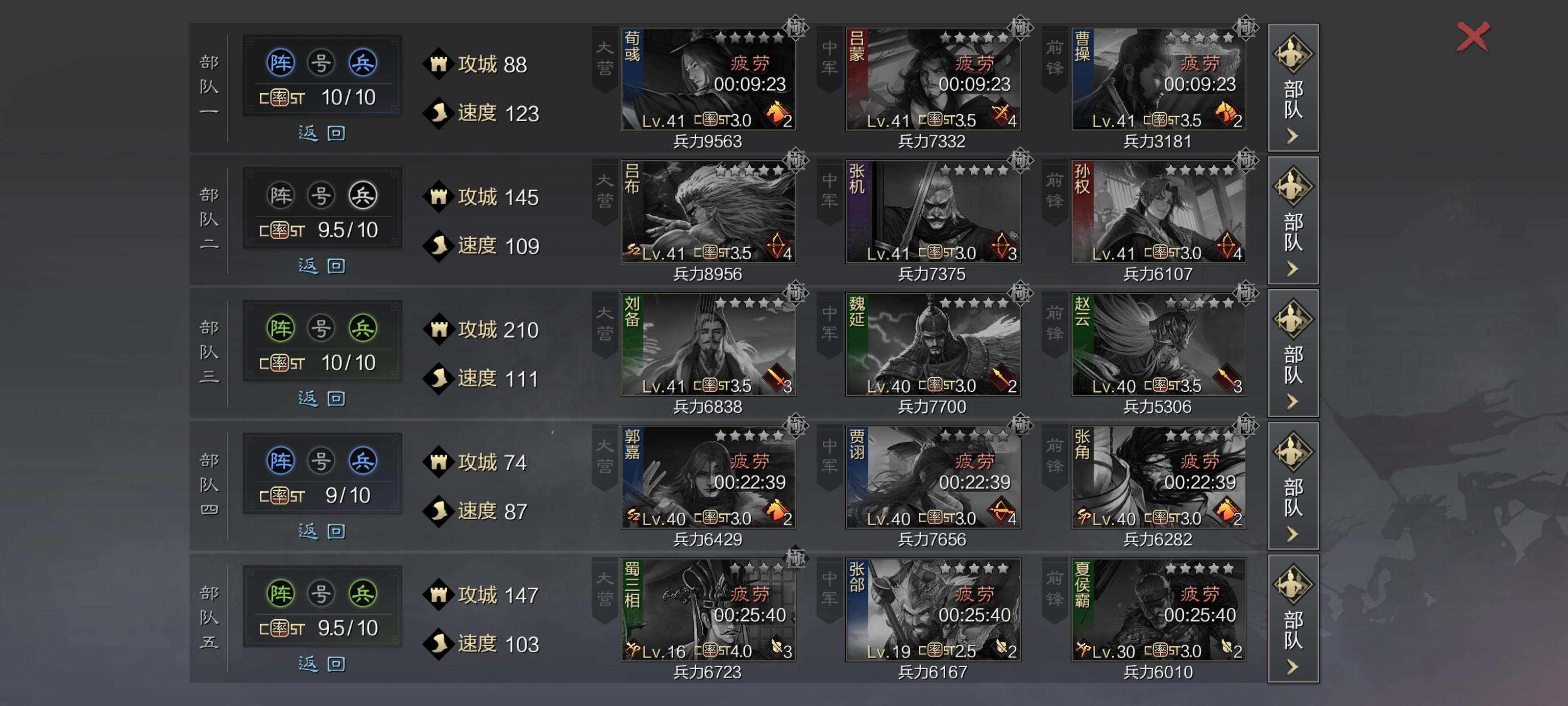Click 返回 link under 部队四
1568x706 pixels.
point(322,531)
